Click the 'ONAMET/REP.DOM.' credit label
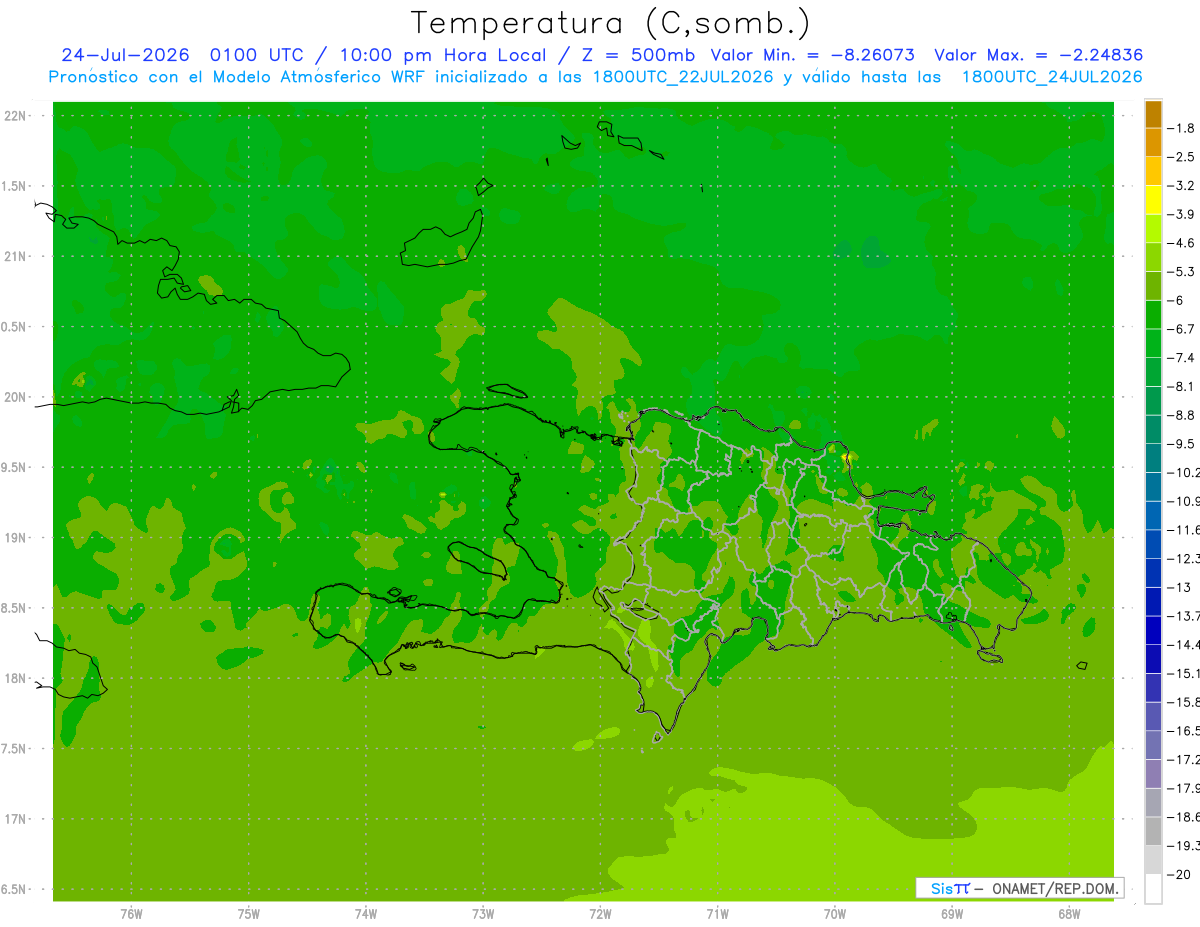1200x927 pixels. [1054, 888]
